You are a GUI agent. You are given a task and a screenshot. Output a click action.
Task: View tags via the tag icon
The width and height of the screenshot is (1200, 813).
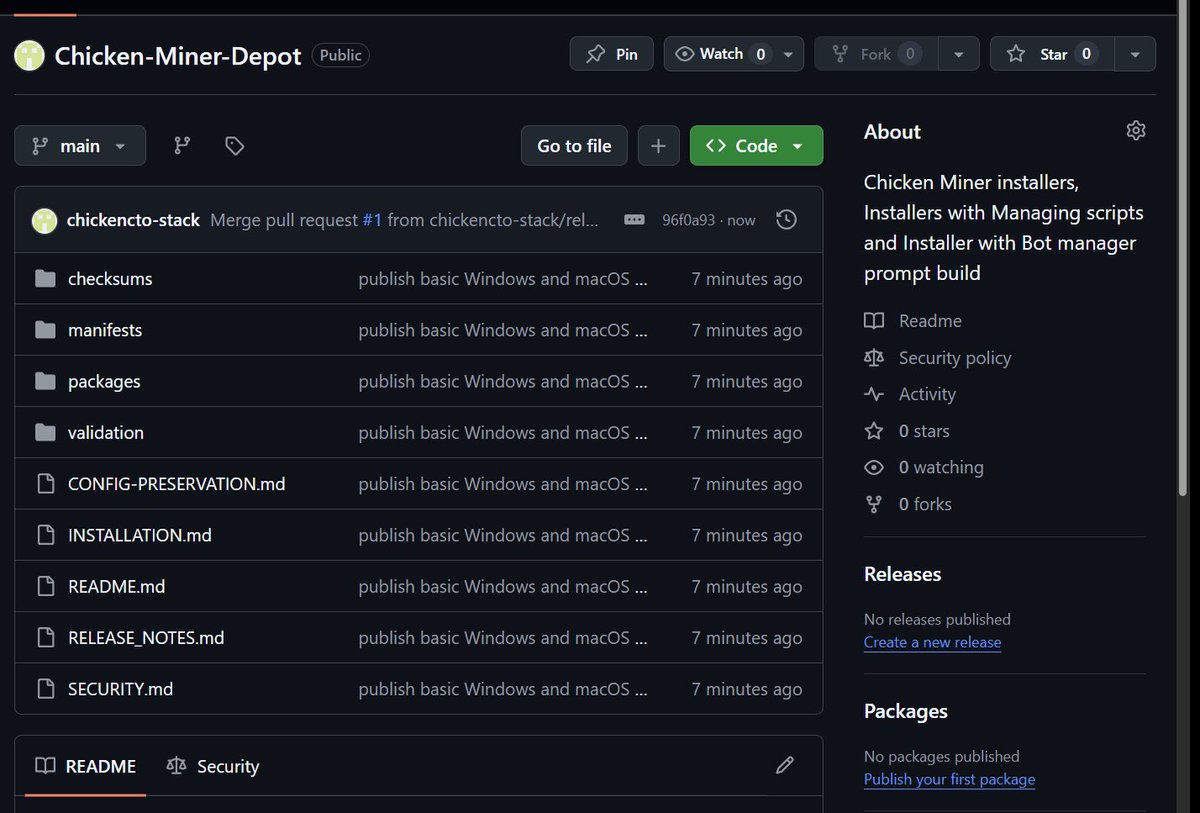point(235,146)
